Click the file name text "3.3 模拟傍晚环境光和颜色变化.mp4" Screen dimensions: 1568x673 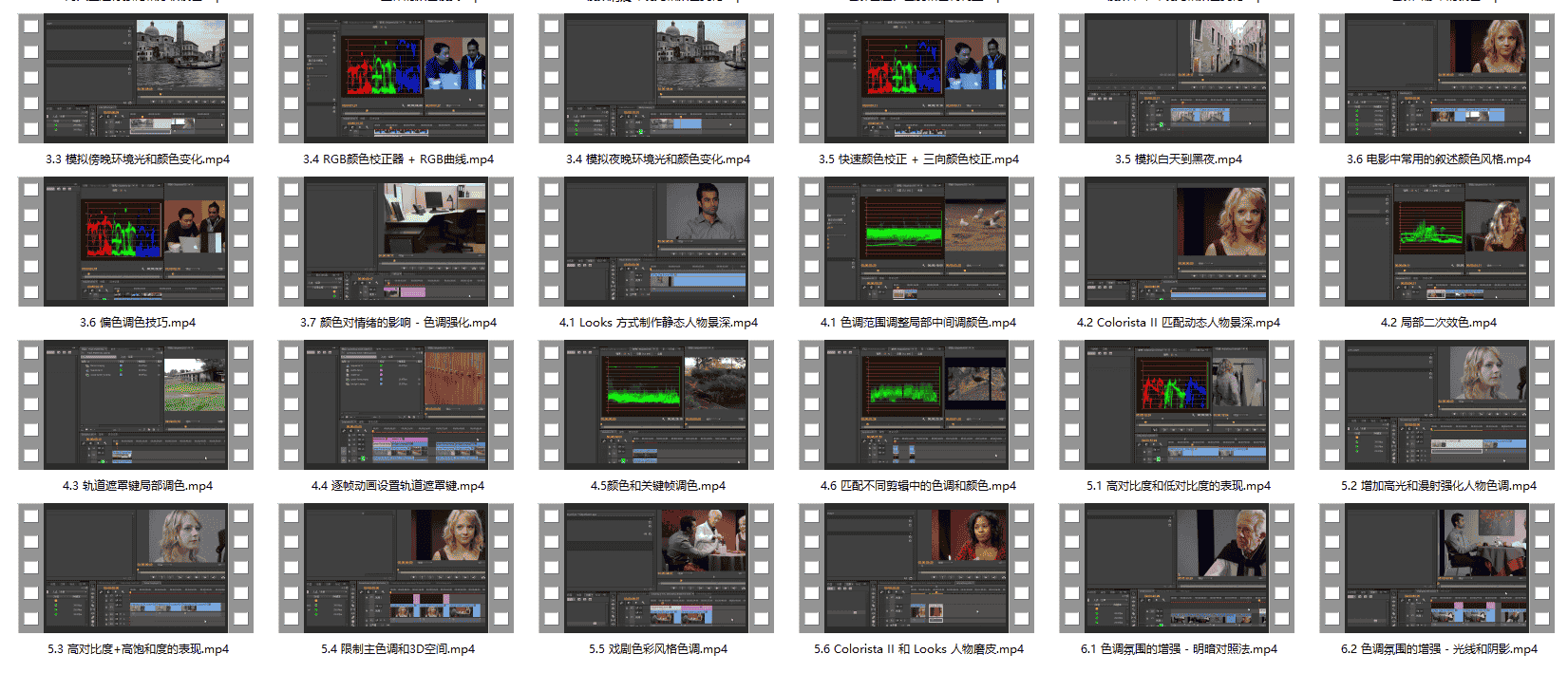pos(138,159)
